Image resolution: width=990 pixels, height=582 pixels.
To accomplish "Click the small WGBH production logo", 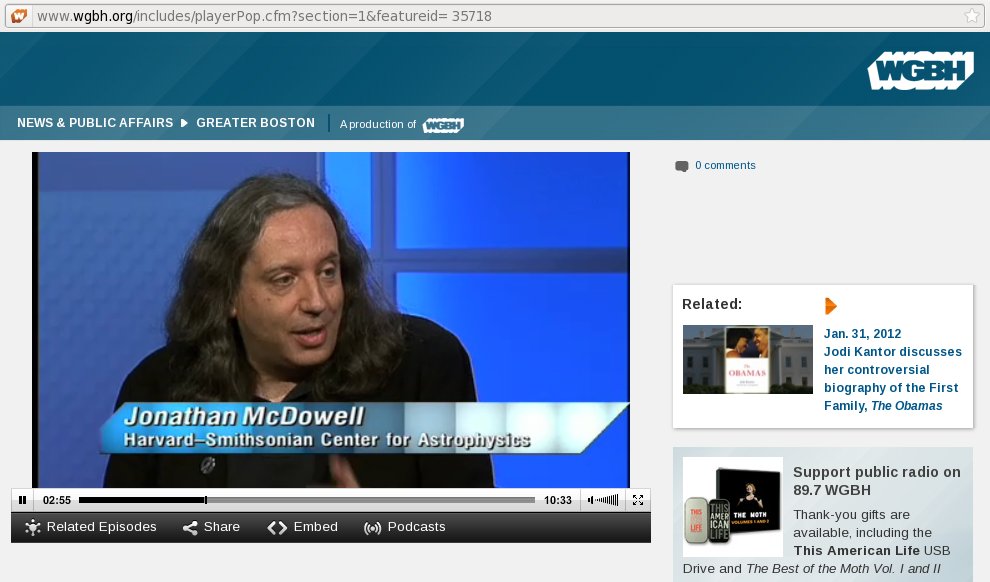I will click(443, 125).
